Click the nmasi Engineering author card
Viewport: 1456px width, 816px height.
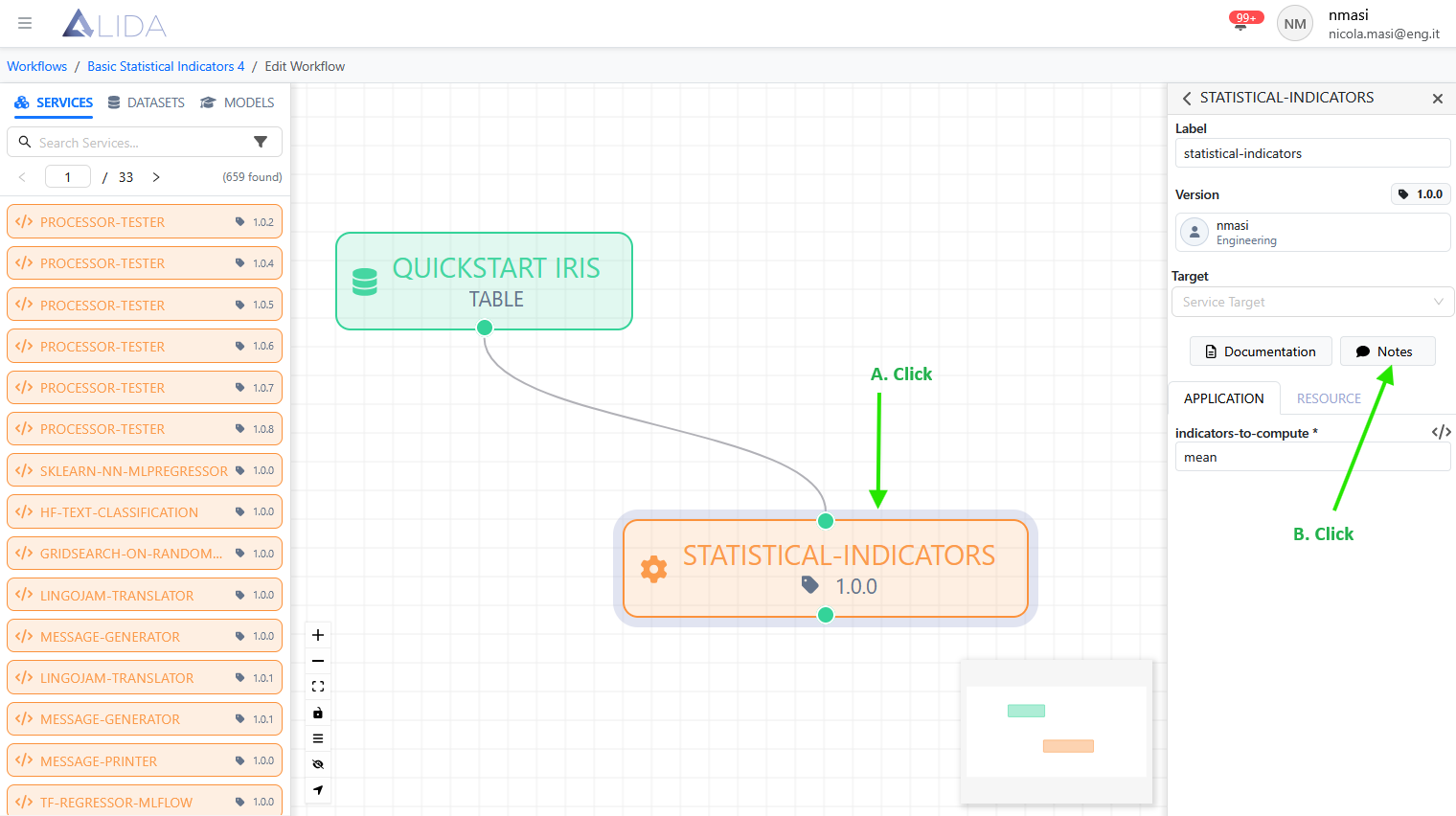pyautogui.click(x=1312, y=232)
